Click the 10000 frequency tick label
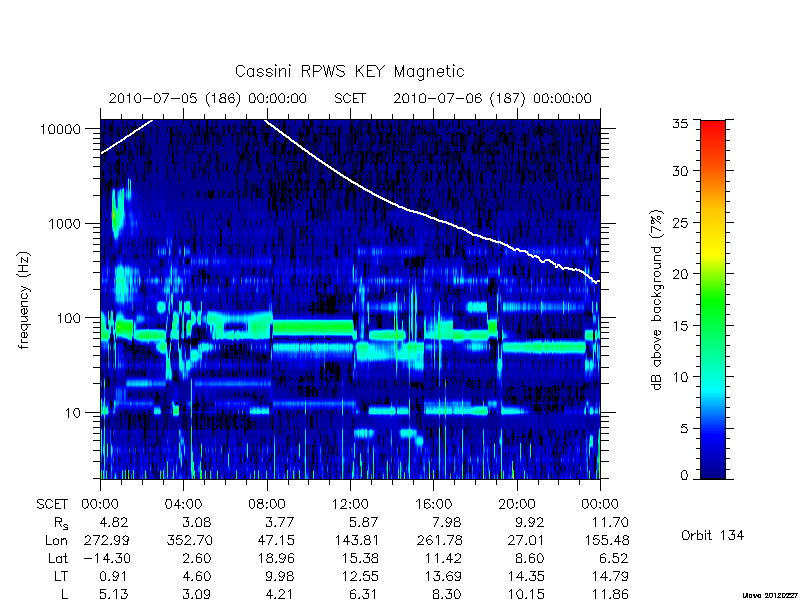800x600 pixels. tap(60, 130)
